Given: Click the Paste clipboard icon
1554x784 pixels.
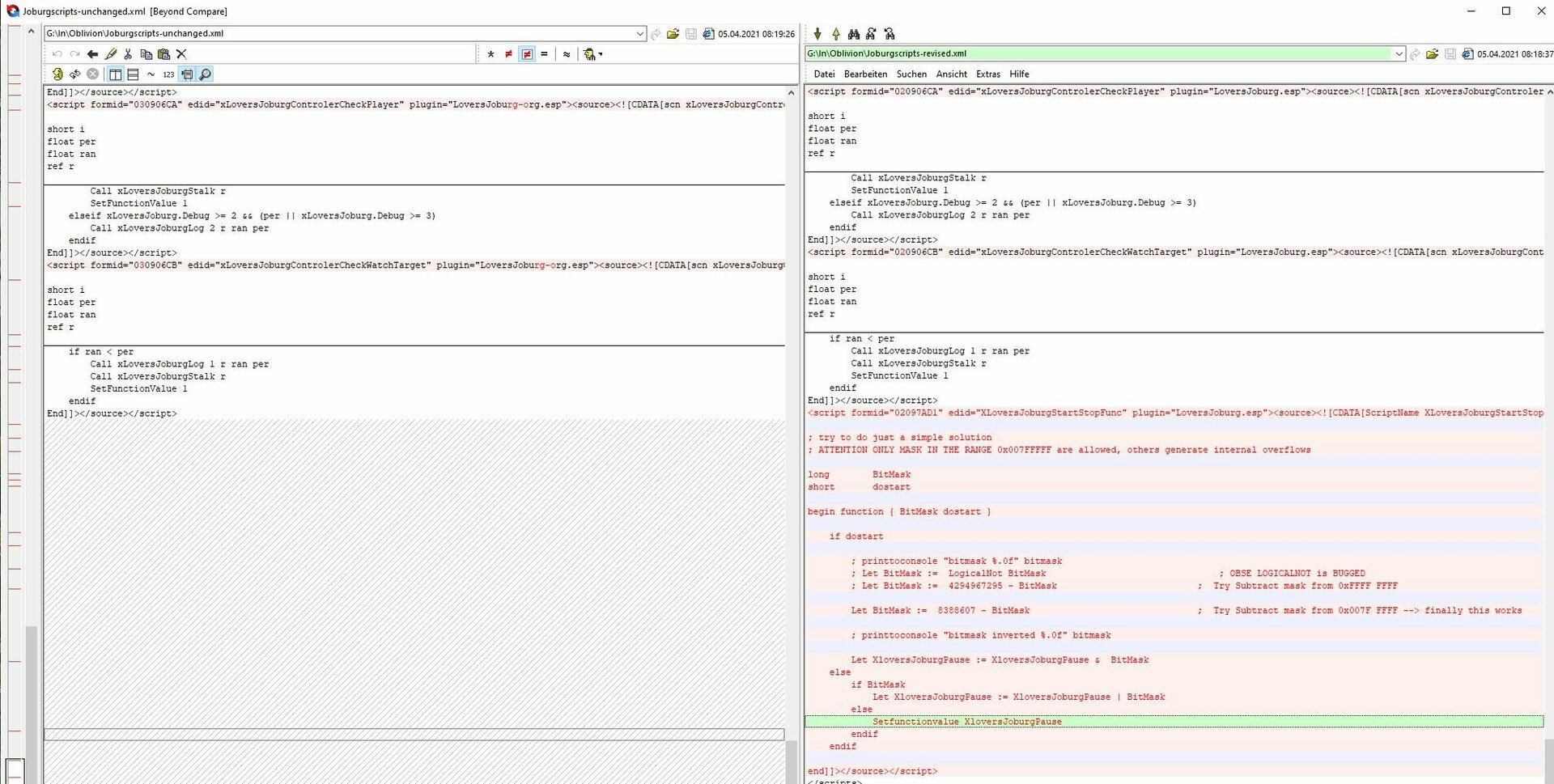Looking at the screenshot, I should (163, 54).
